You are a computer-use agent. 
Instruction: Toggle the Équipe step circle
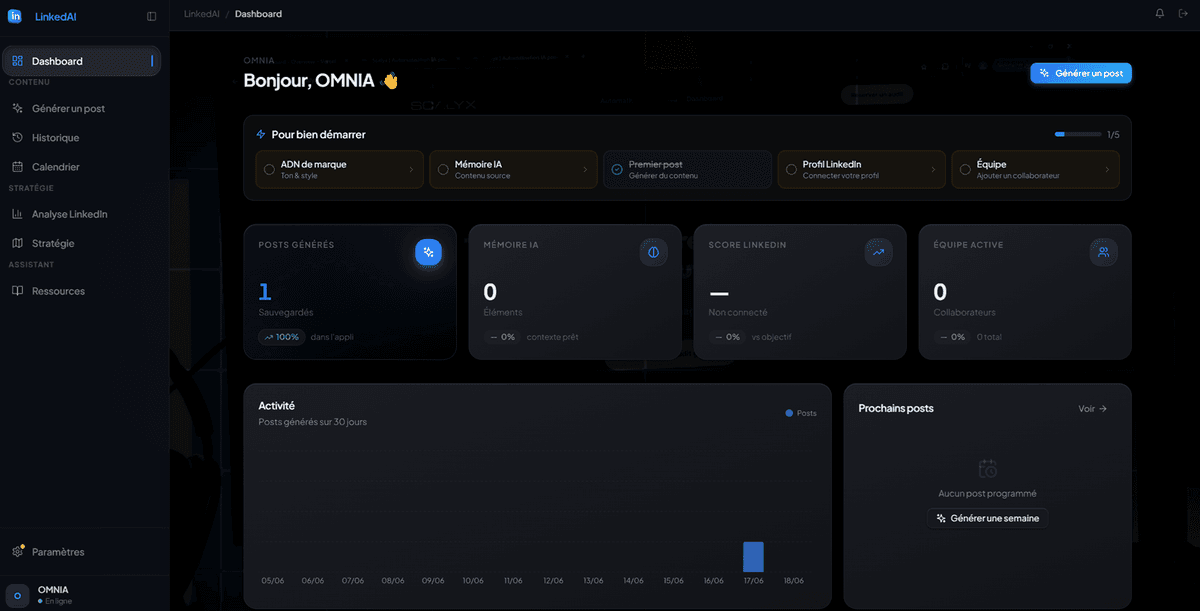point(965,169)
